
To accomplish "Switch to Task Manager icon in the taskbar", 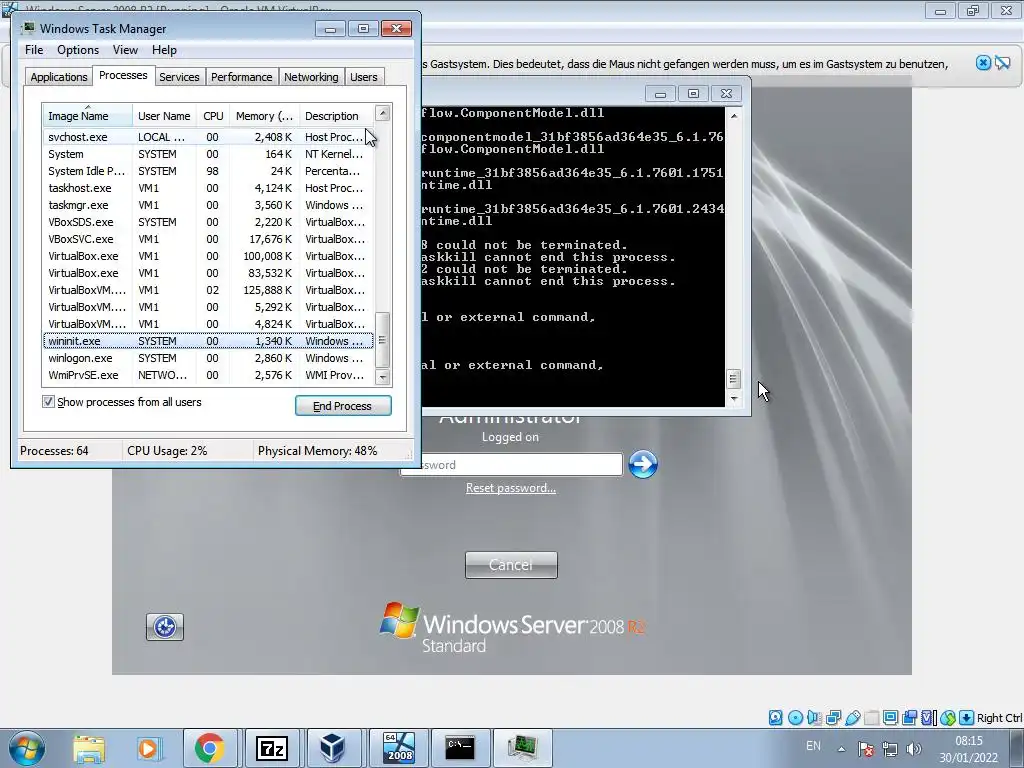I will click(x=522, y=748).
